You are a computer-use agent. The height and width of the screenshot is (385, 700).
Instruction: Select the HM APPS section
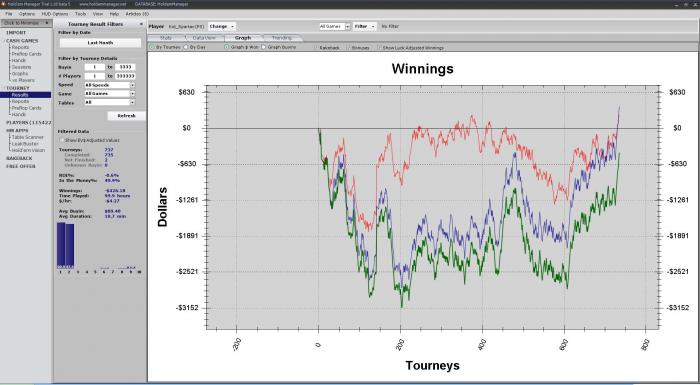(x=17, y=130)
